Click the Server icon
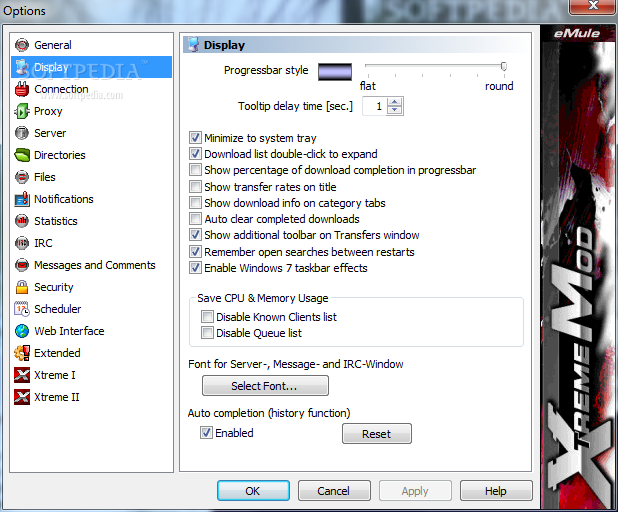 [22, 133]
